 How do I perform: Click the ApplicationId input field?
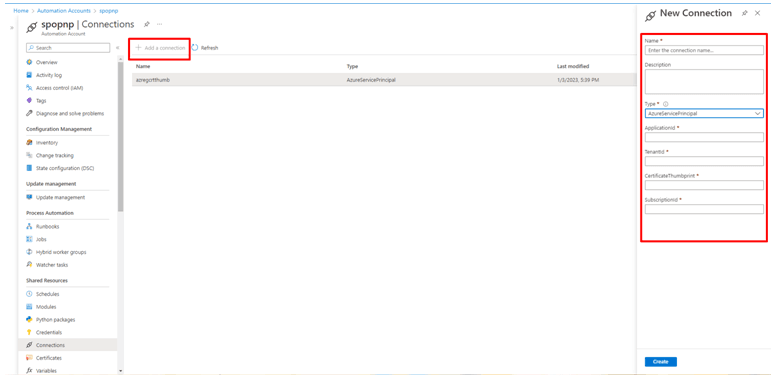point(704,137)
